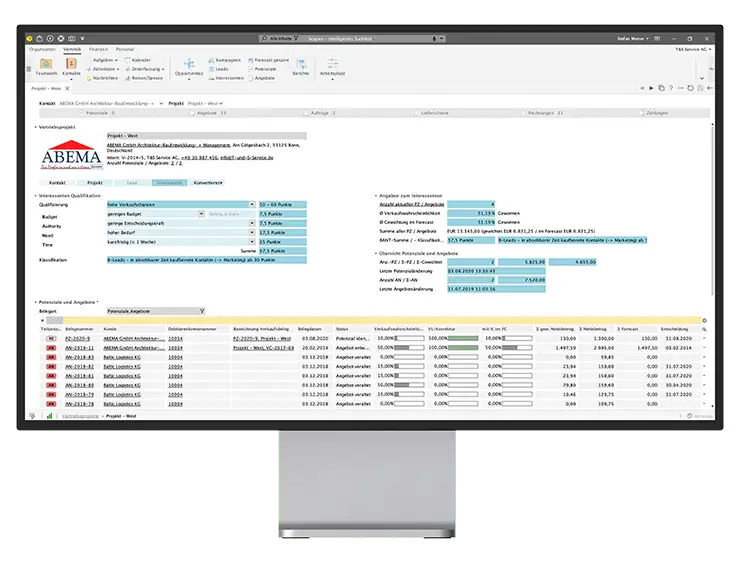The image size is (740, 563).
Task: Click the Konvertieren button
Action: (208, 183)
